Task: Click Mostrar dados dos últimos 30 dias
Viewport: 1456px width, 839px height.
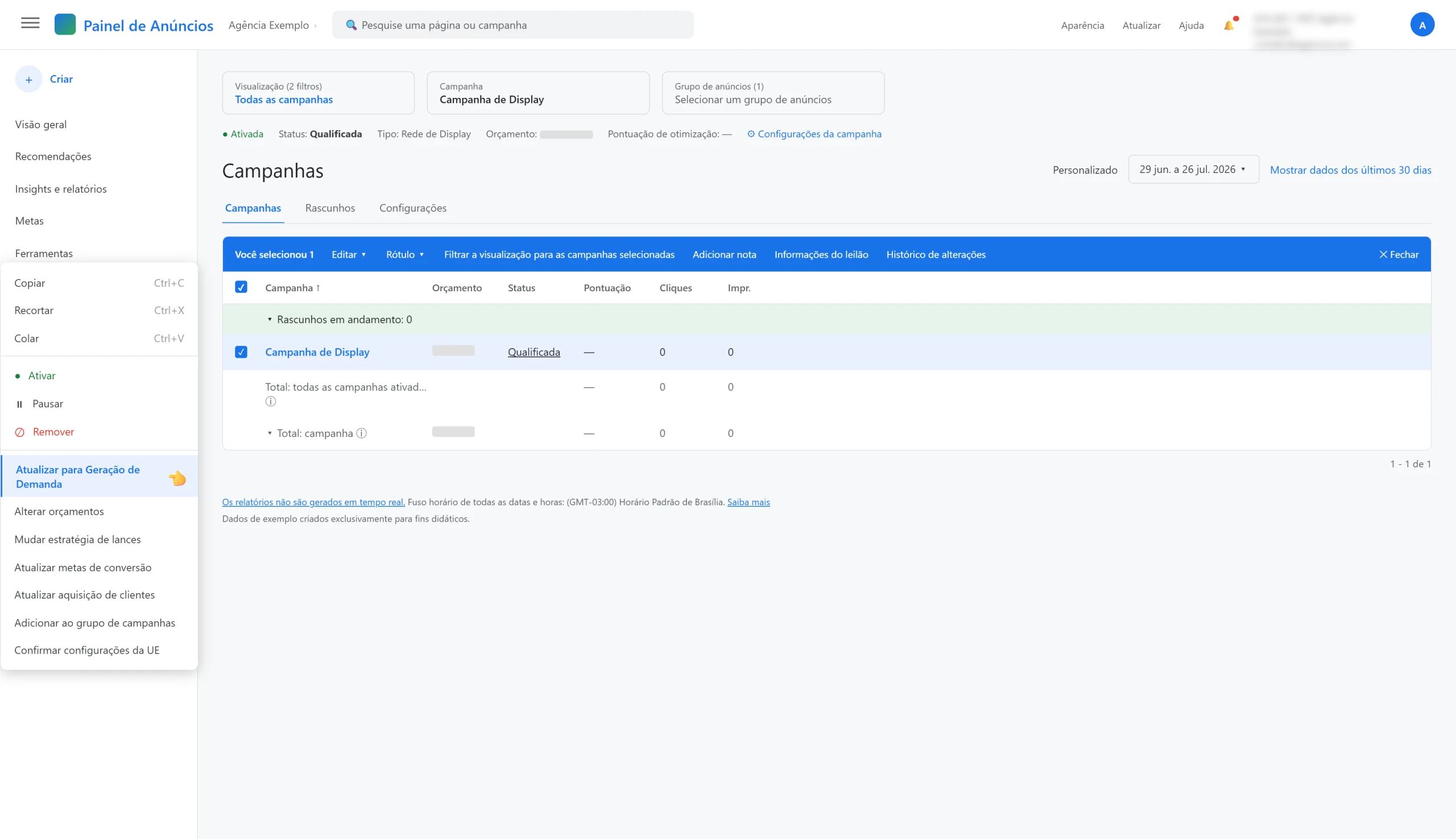Action: coord(1350,170)
